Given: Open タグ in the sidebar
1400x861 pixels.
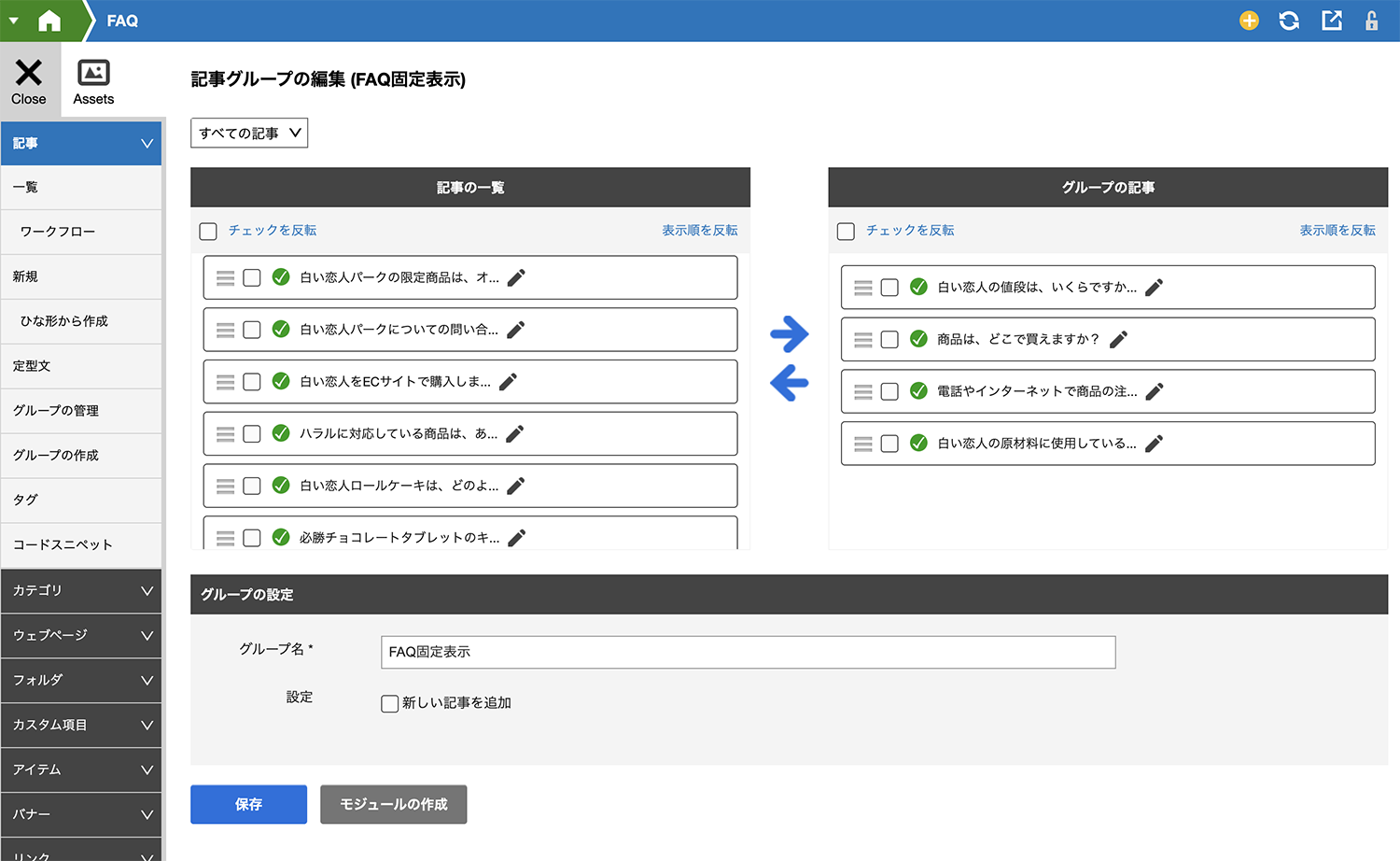Looking at the screenshot, I should (x=81, y=501).
